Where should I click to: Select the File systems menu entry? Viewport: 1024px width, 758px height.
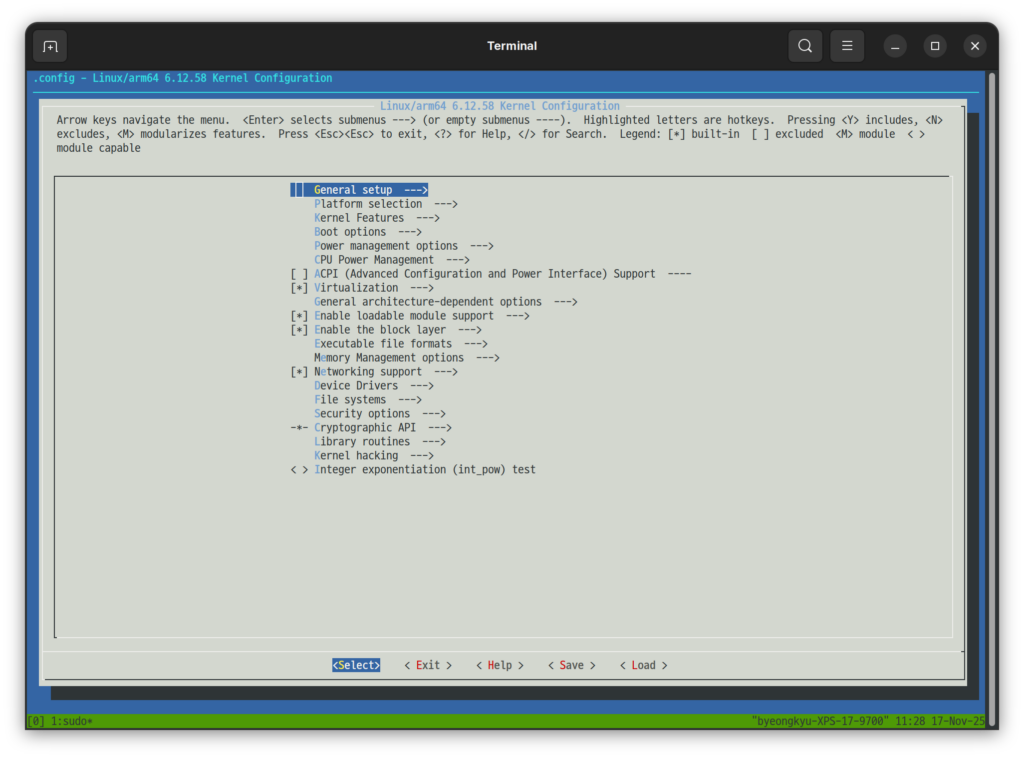pyautogui.click(x=367, y=400)
